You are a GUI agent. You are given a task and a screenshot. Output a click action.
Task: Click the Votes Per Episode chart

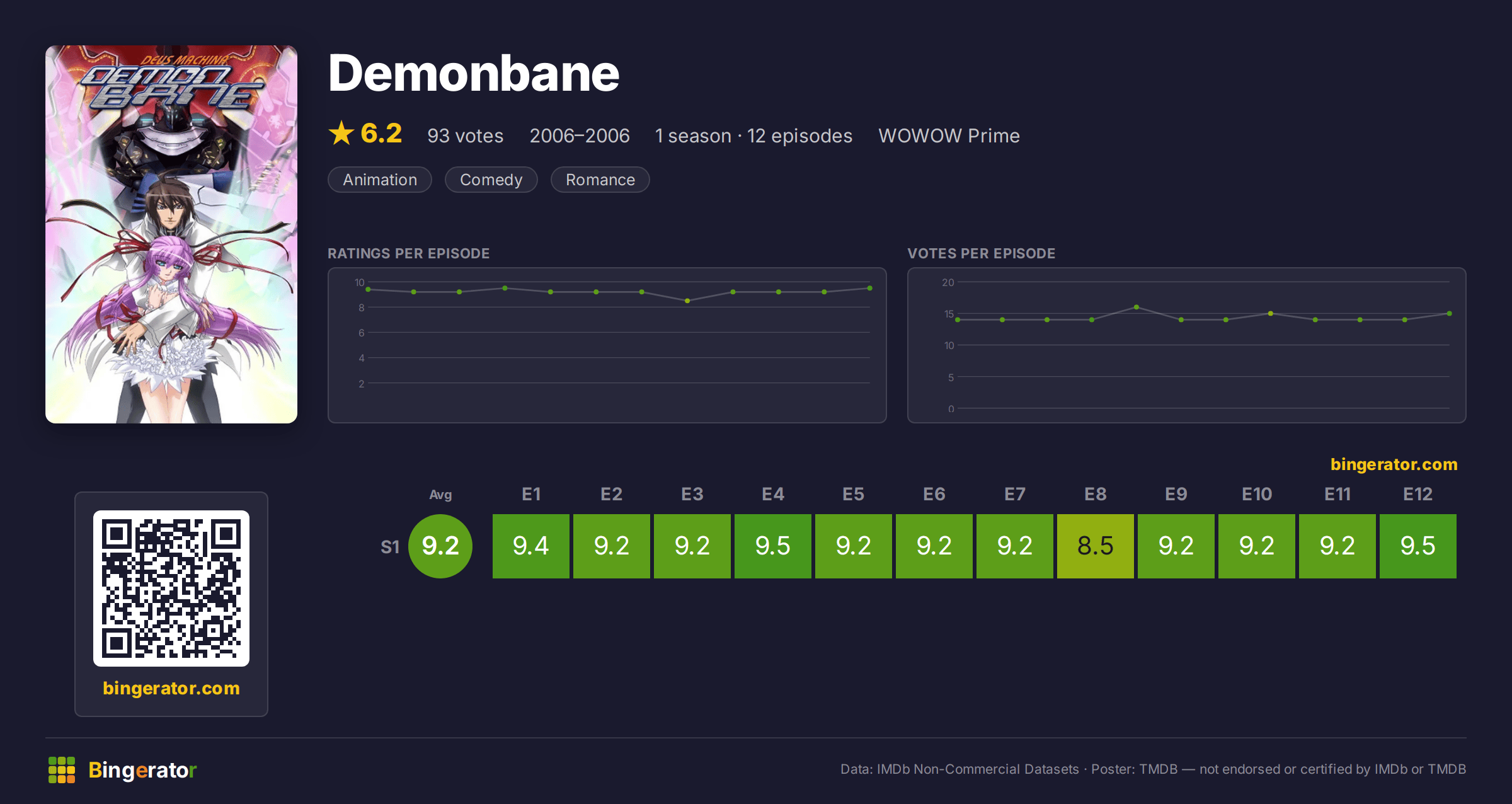coord(1187,345)
